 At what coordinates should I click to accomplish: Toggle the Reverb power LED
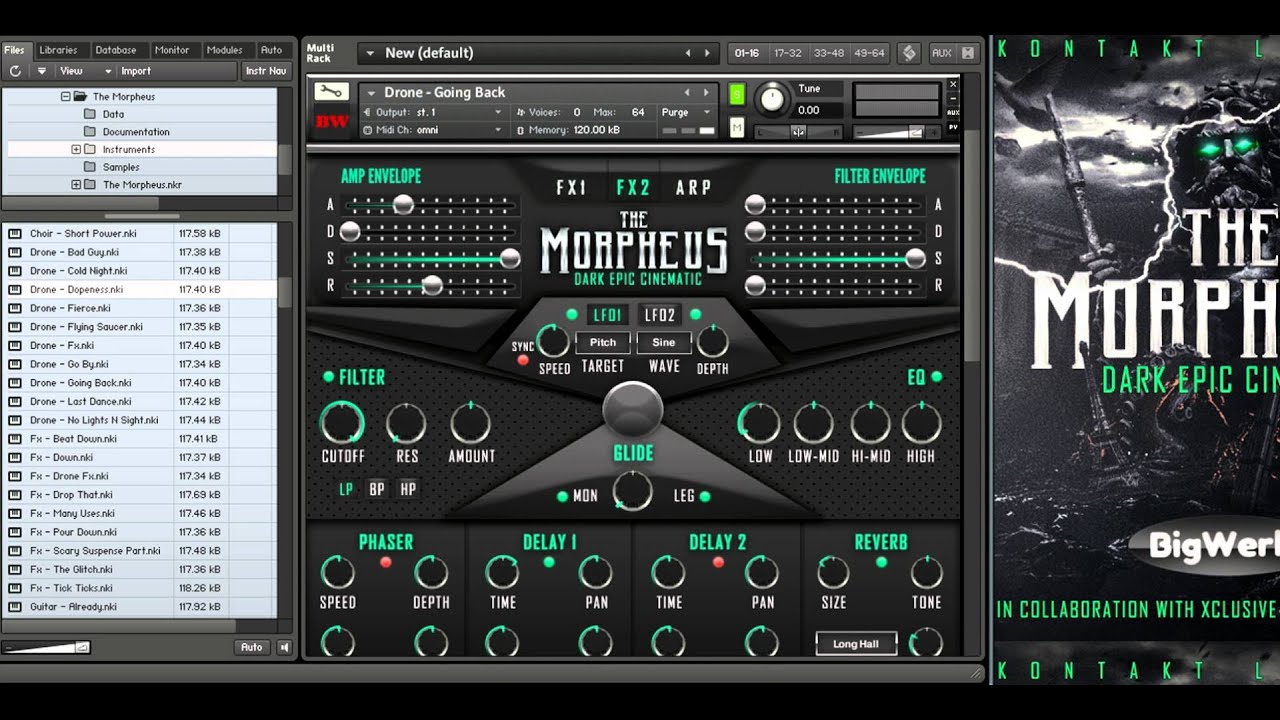click(x=881, y=562)
